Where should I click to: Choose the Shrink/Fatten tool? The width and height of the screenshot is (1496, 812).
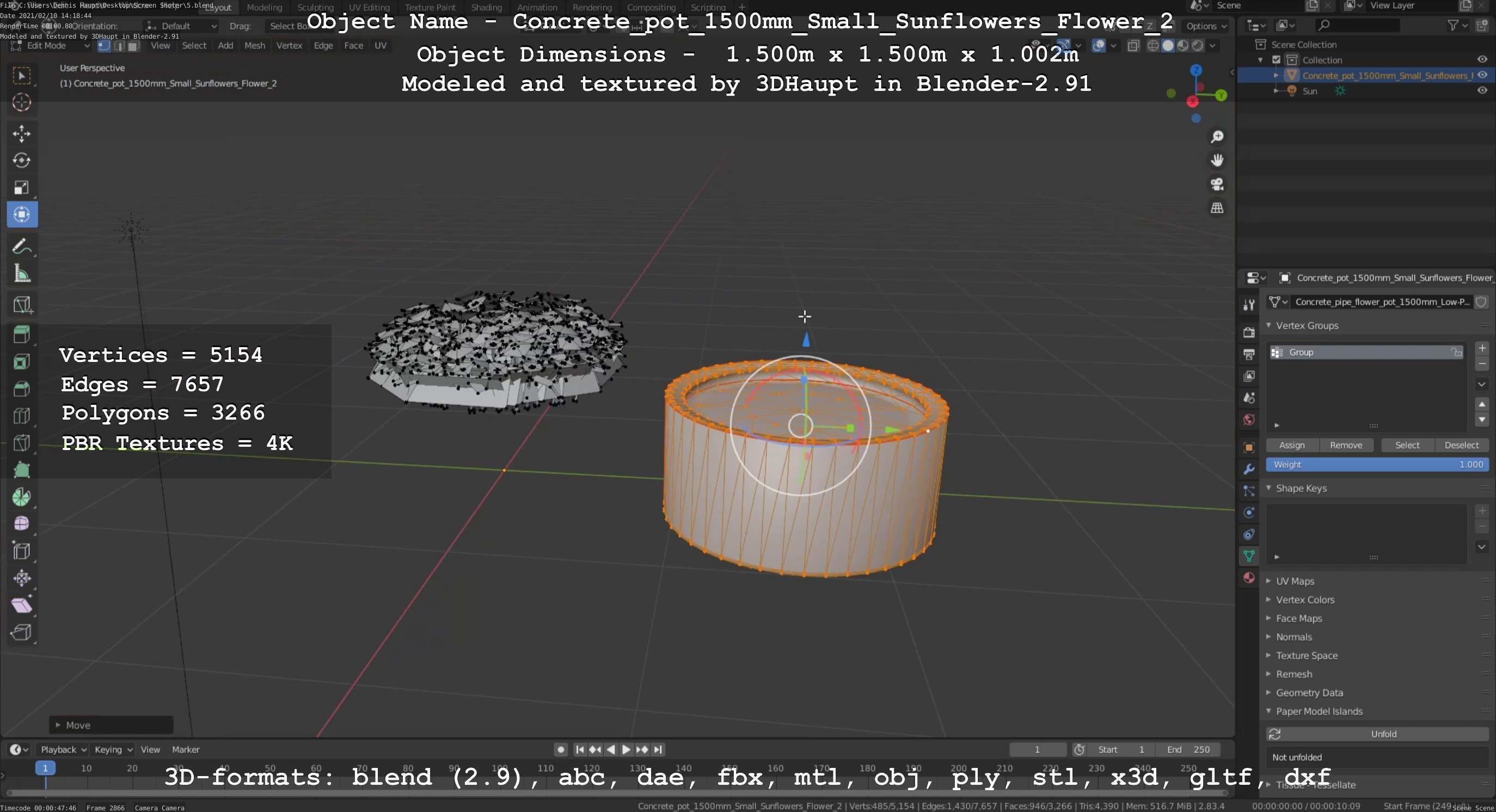(x=22, y=578)
